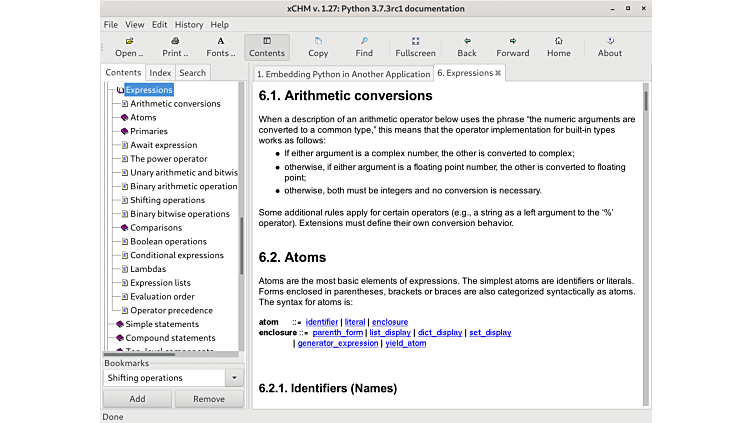Open the History menu
Image resolution: width=752 pixels, height=423 pixels.
coord(189,24)
